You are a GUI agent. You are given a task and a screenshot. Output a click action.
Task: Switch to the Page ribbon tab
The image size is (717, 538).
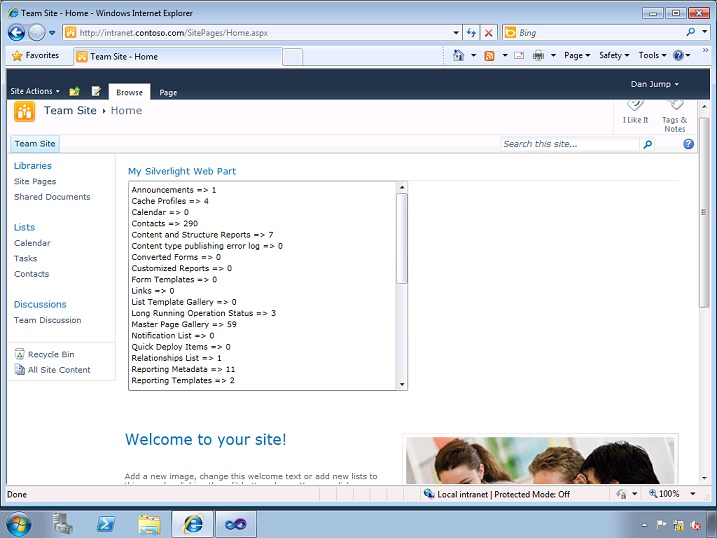(x=168, y=92)
